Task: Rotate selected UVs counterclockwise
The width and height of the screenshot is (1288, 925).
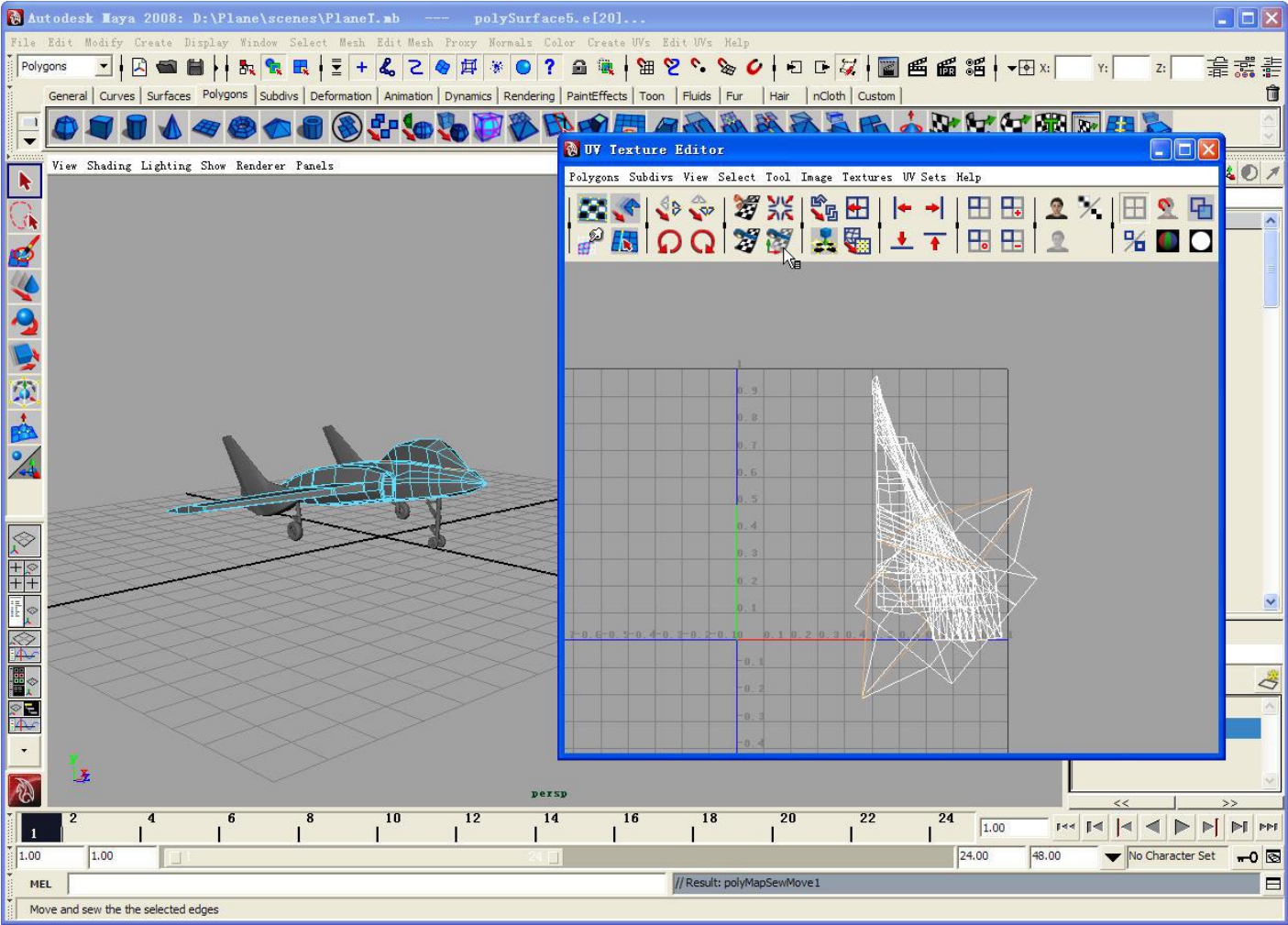Action: (668, 241)
